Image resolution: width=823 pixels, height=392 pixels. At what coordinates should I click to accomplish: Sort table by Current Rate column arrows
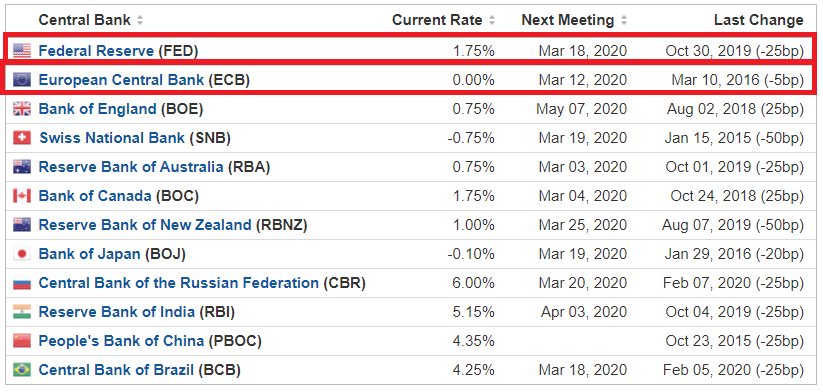click(492, 20)
